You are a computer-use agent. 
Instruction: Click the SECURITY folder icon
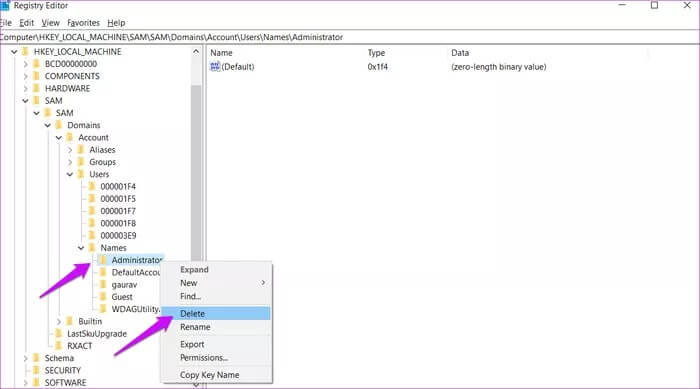[37, 371]
